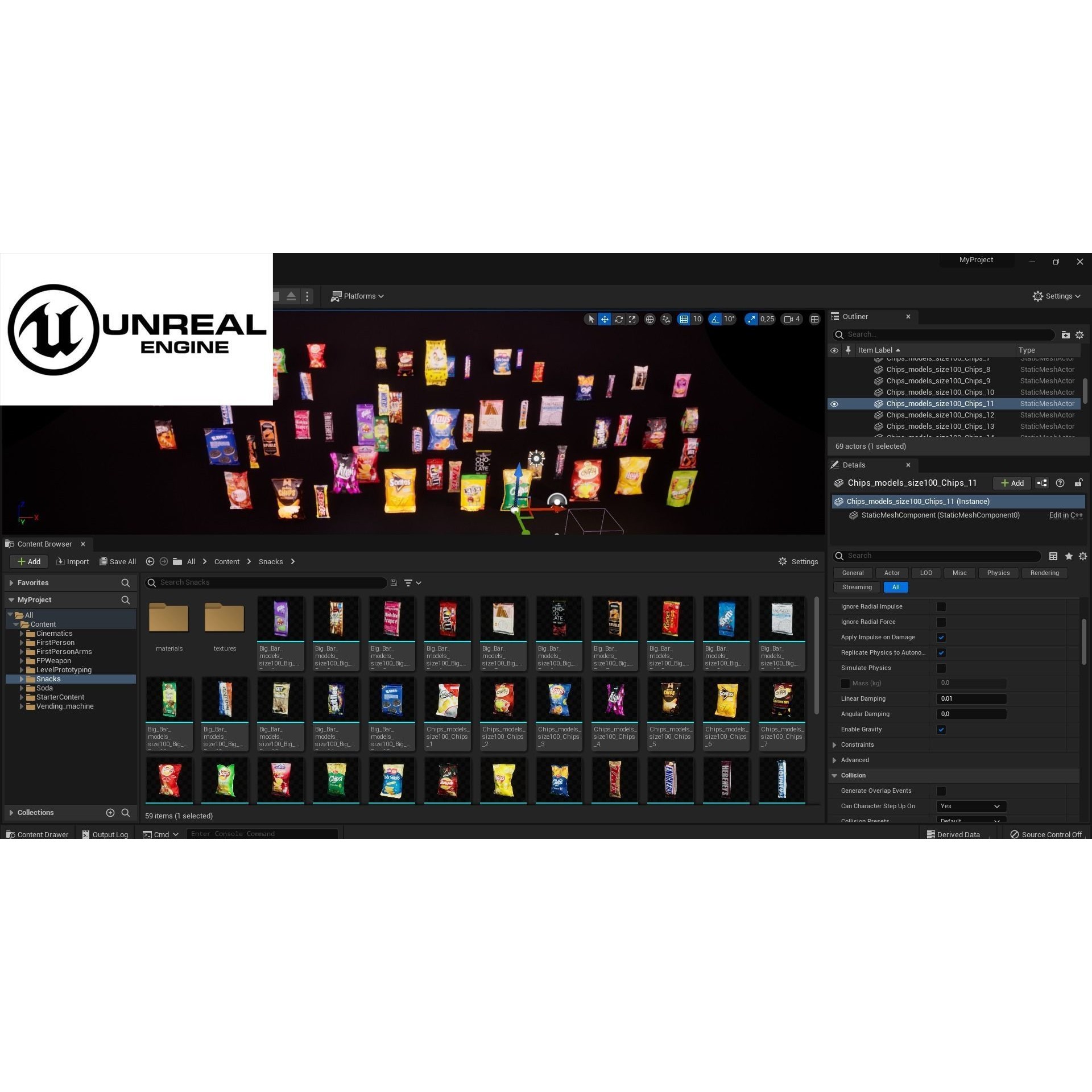
Task: Click Edit in C++ link
Action: 1066,515
